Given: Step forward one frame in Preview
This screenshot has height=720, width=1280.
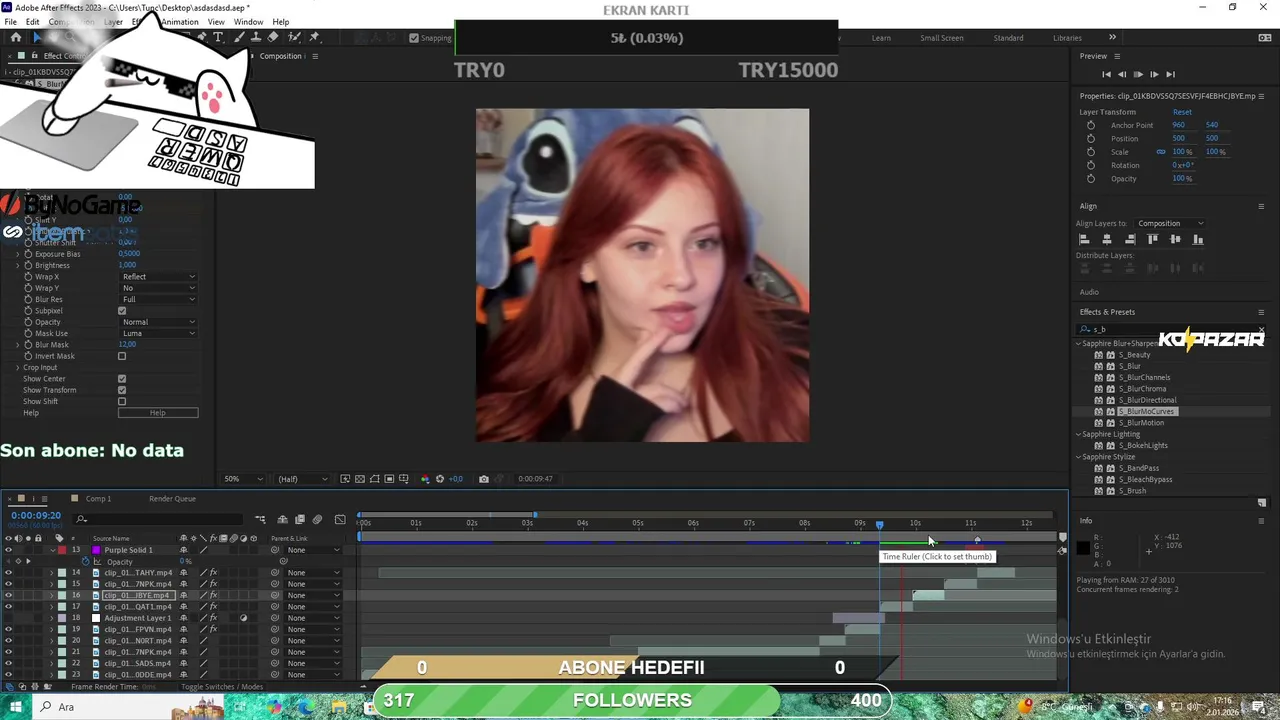Looking at the screenshot, I should [1154, 74].
